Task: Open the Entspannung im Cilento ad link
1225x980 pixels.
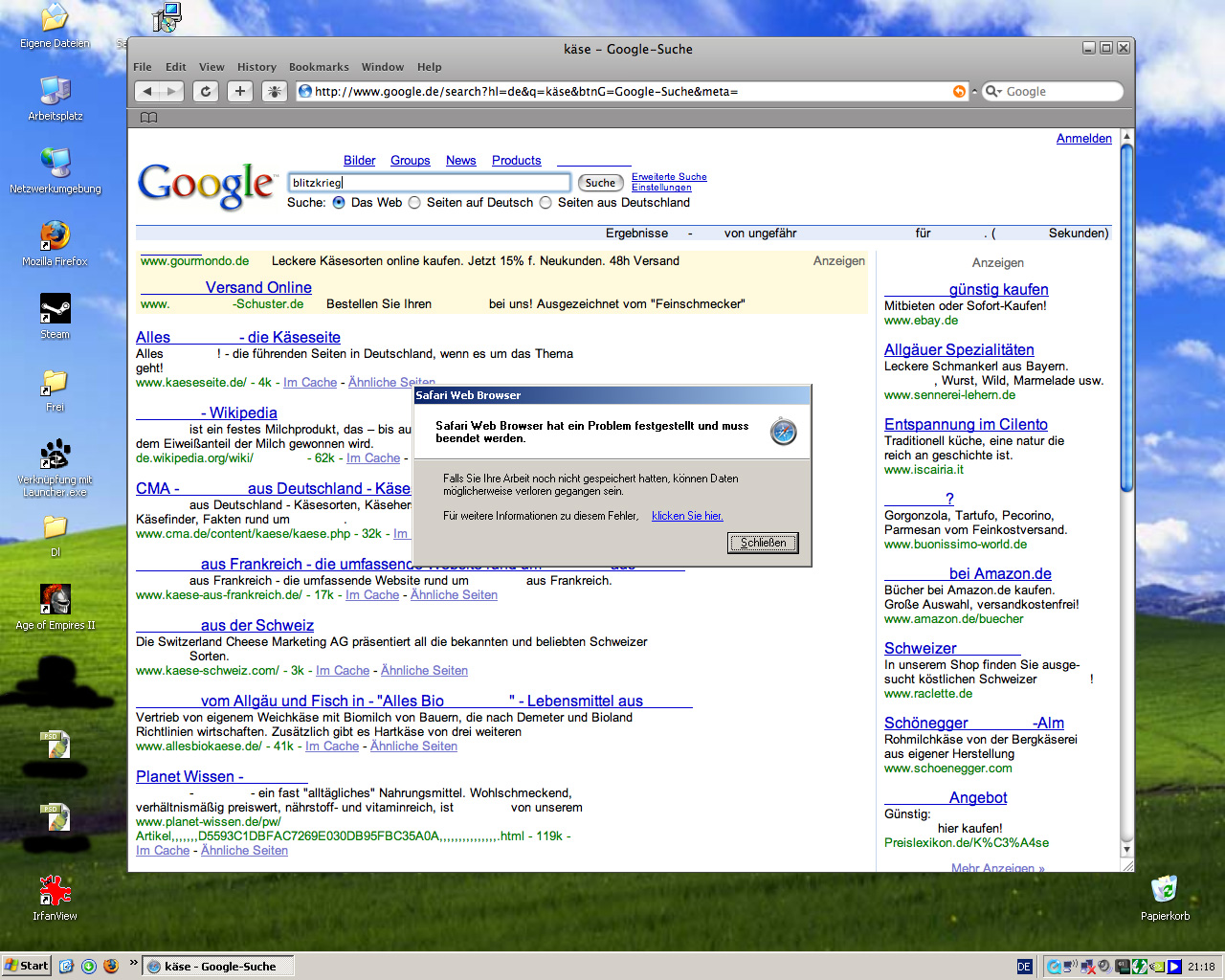Action: [x=966, y=424]
